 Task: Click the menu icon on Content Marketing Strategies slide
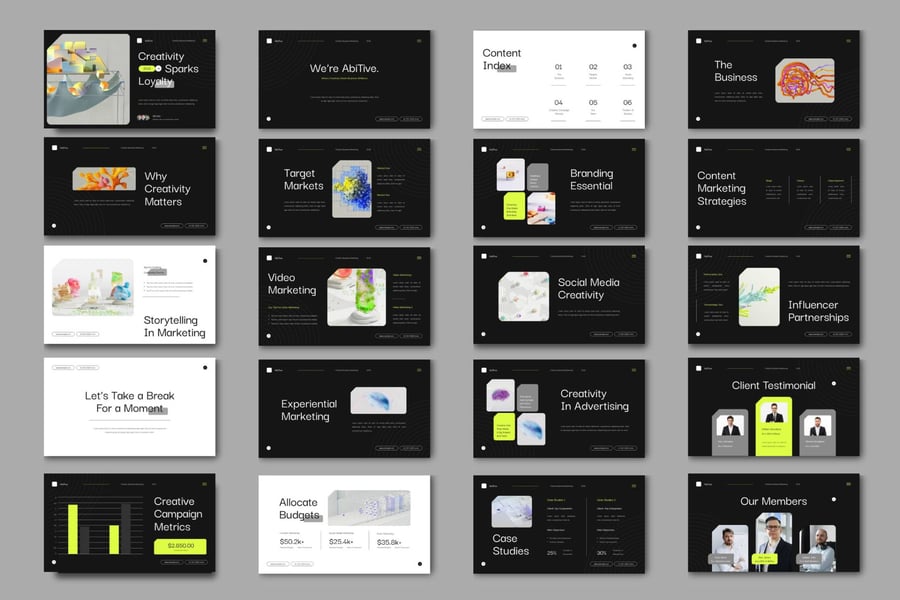coord(848,149)
